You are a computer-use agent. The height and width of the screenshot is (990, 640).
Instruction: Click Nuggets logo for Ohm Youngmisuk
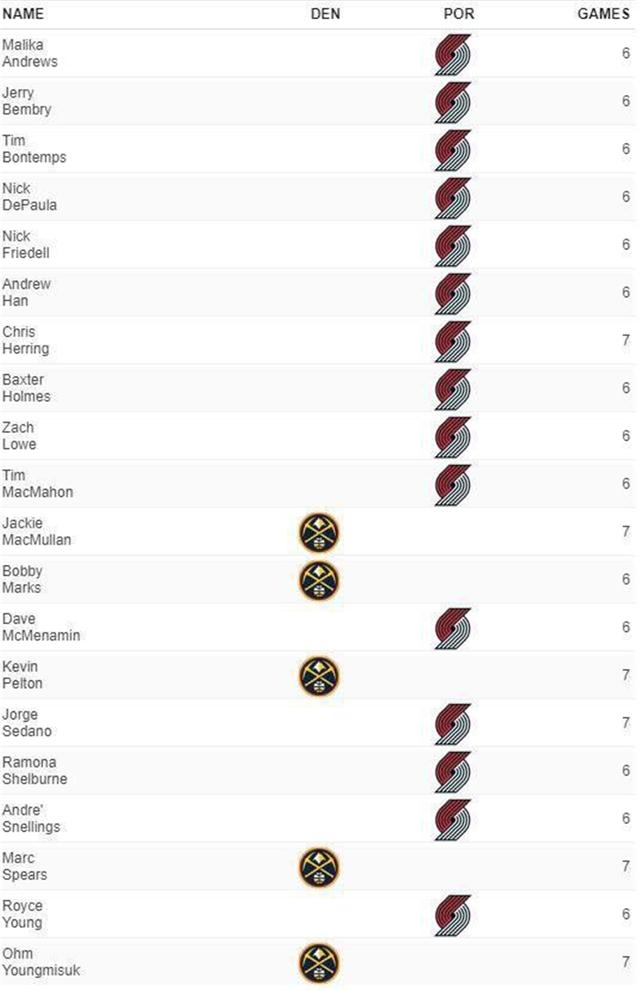pyautogui.click(x=319, y=963)
